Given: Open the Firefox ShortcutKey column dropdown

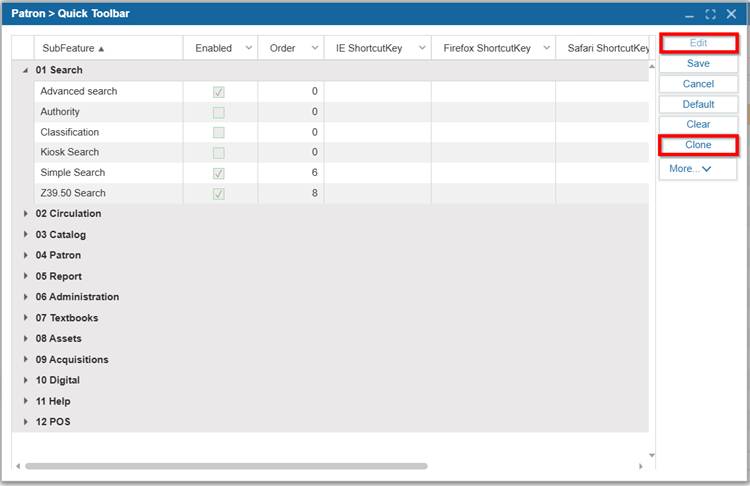Looking at the screenshot, I should click(546, 48).
